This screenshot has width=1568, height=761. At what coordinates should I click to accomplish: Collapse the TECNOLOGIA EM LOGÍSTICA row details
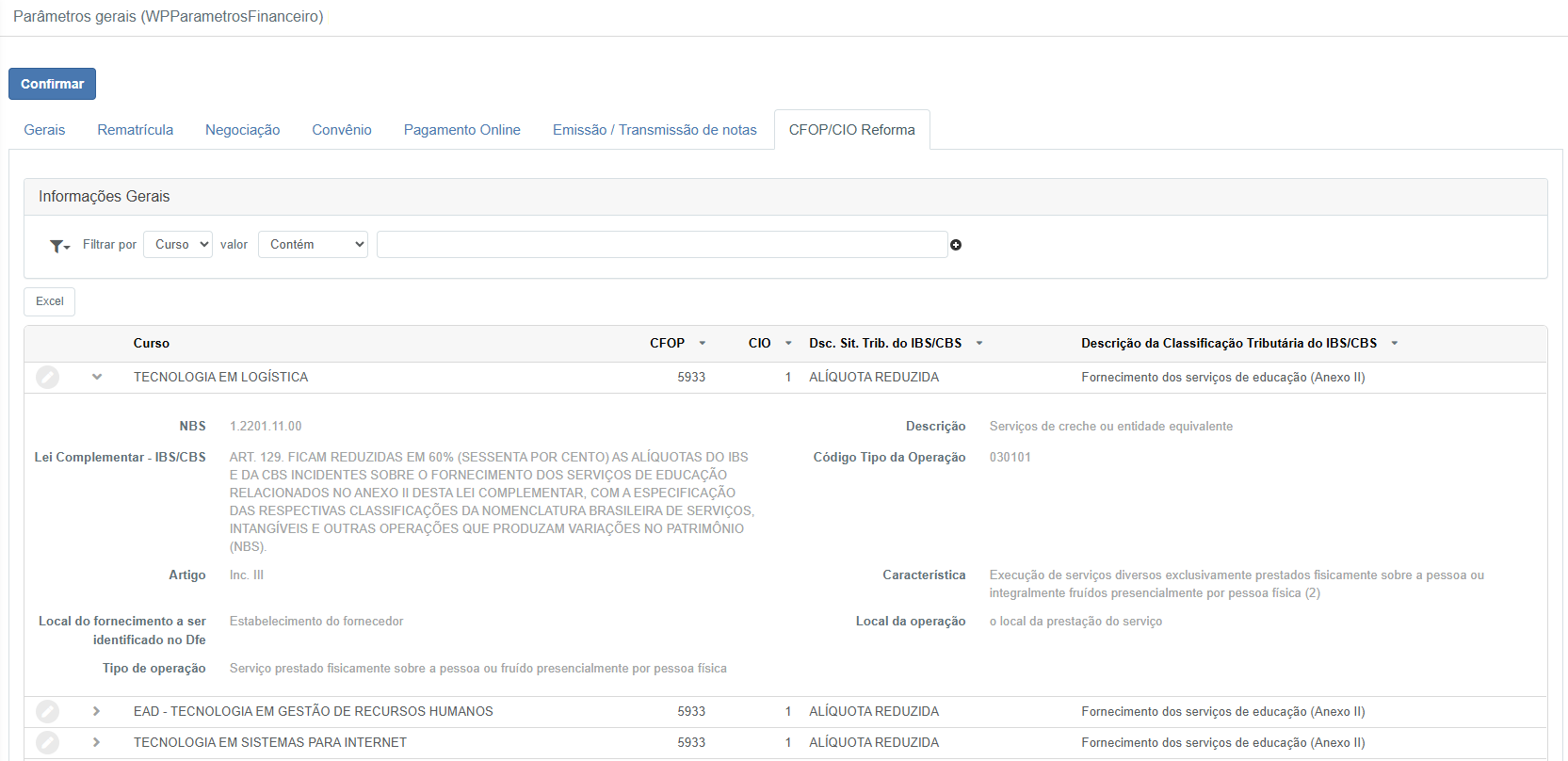(x=97, y=378)
